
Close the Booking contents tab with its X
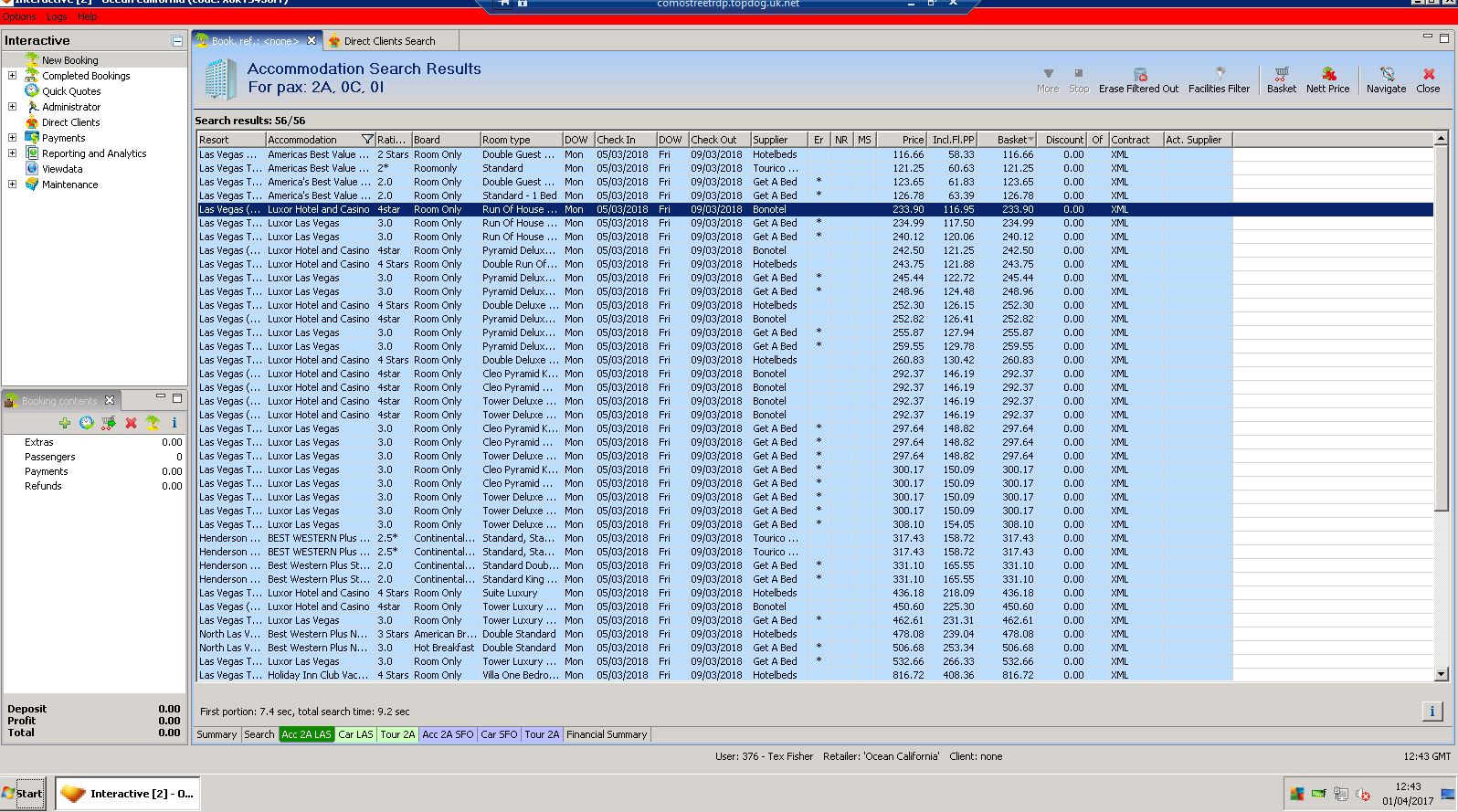click(110, 400)
